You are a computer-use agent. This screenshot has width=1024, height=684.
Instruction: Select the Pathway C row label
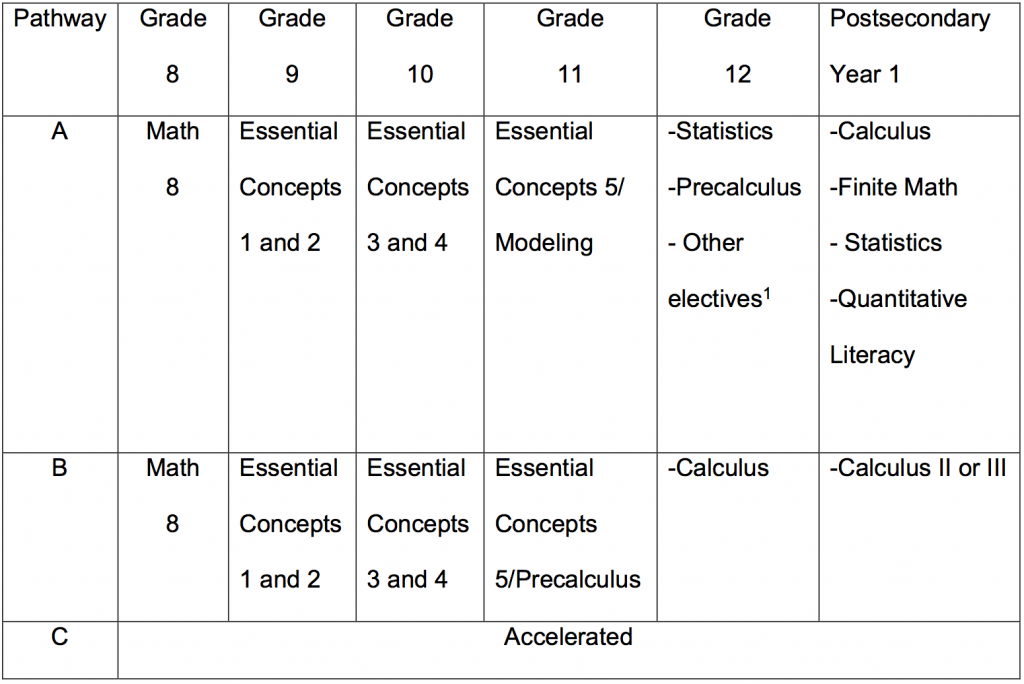[x=59, y=637]
